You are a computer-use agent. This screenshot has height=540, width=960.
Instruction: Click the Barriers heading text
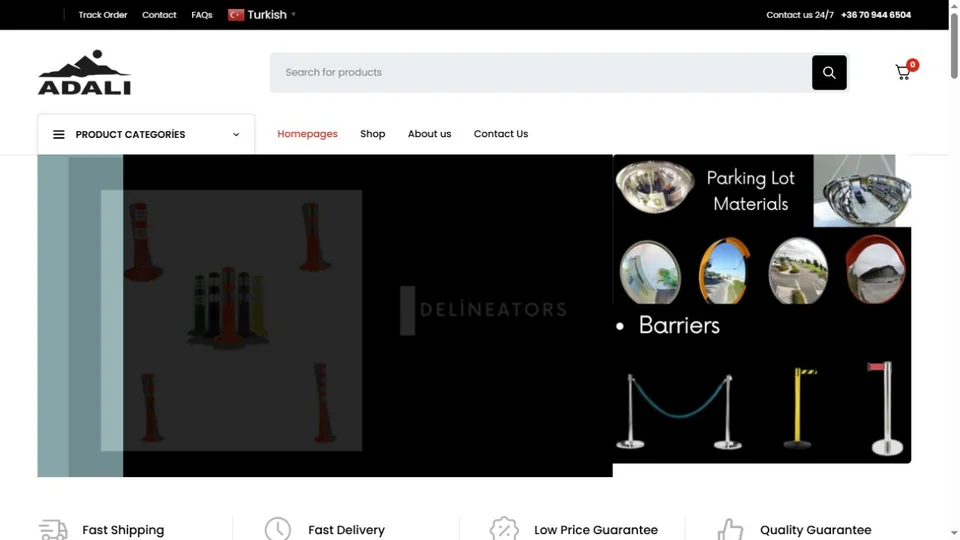point(679,325)
